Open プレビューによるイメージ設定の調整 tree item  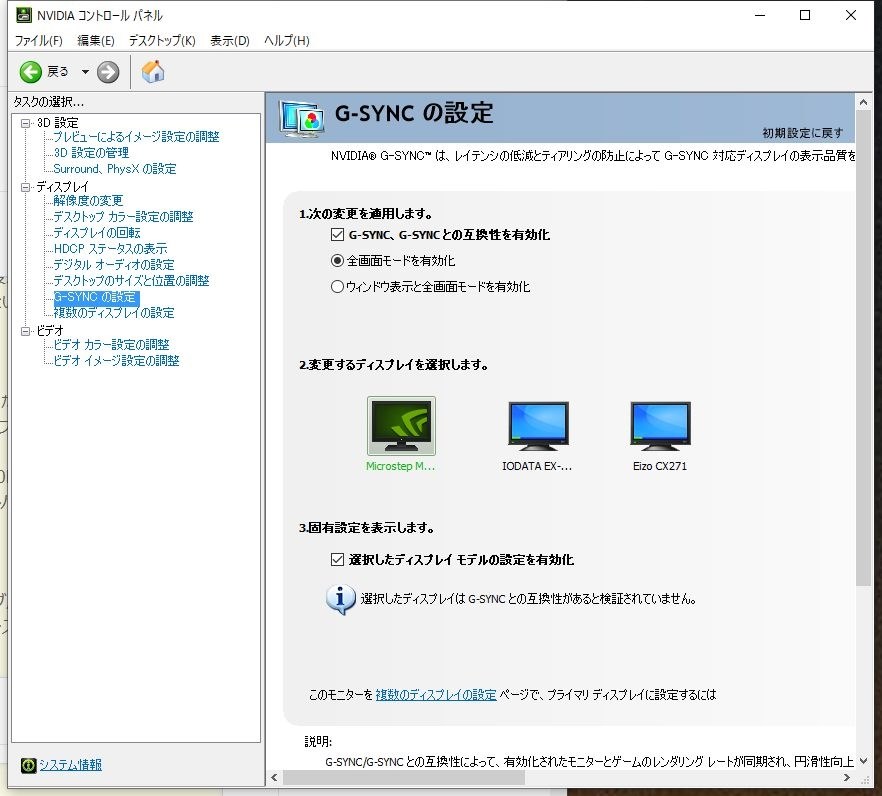click(x=136, y=137)
